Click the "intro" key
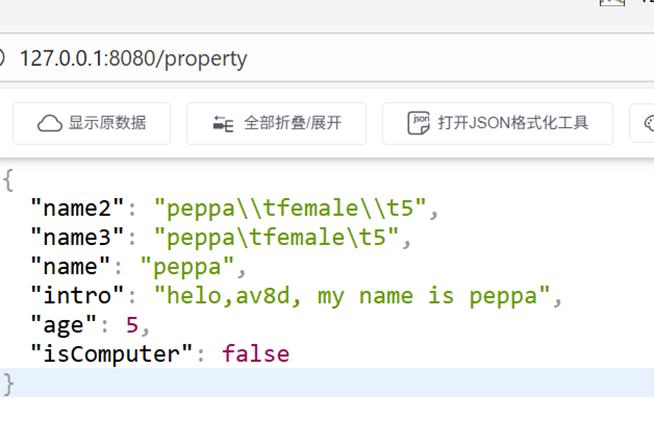Viewport: 654px width, 441px height. pos(78,295)
